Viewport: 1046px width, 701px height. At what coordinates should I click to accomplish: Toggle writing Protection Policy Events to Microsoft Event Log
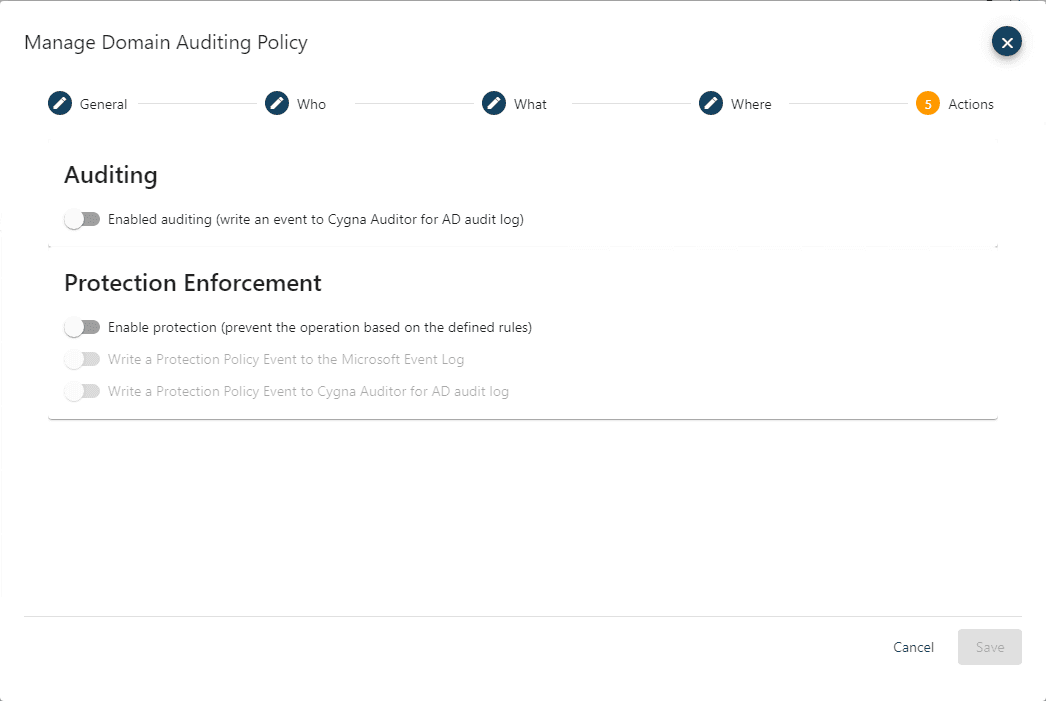(x=82, y=359)
